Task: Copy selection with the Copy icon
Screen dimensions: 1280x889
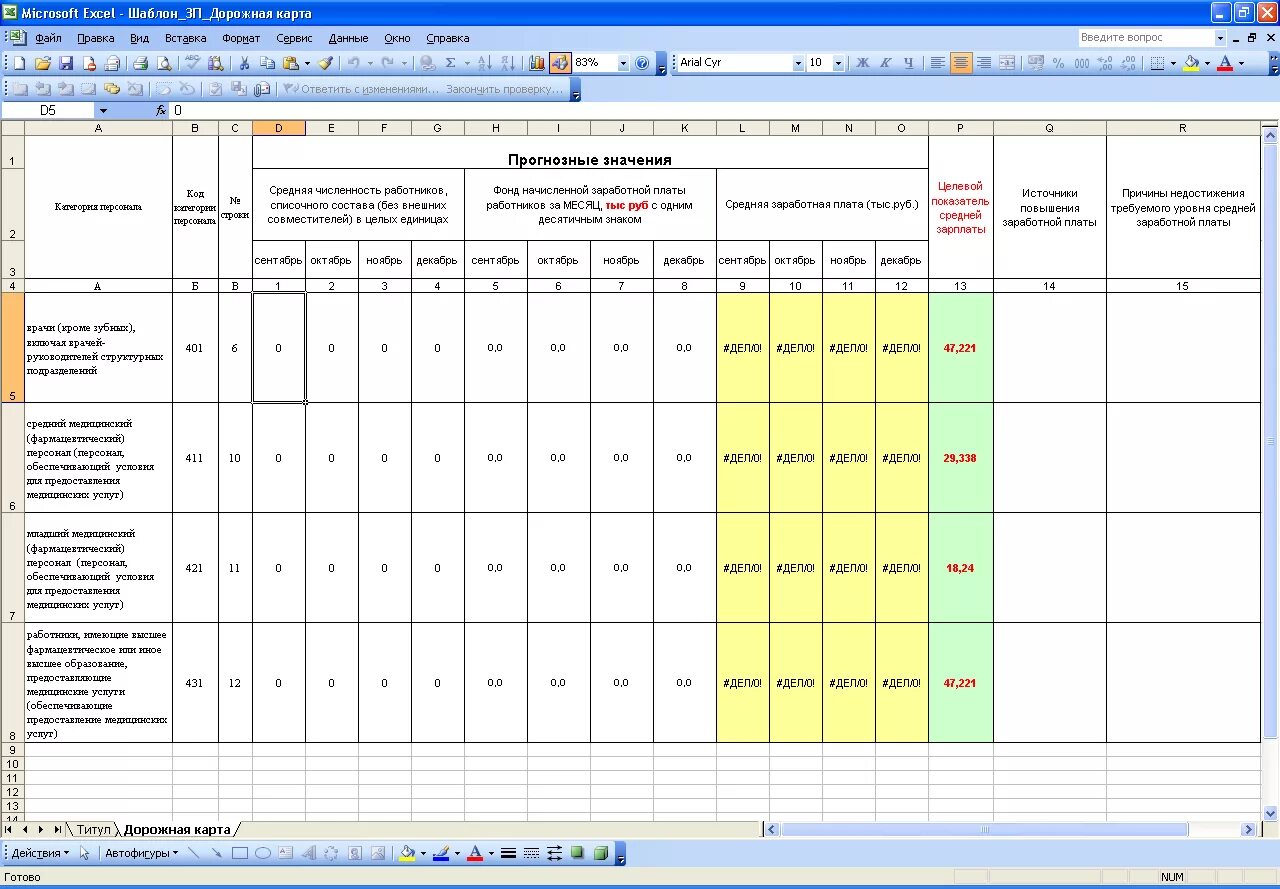Action: tap(267, 63)
